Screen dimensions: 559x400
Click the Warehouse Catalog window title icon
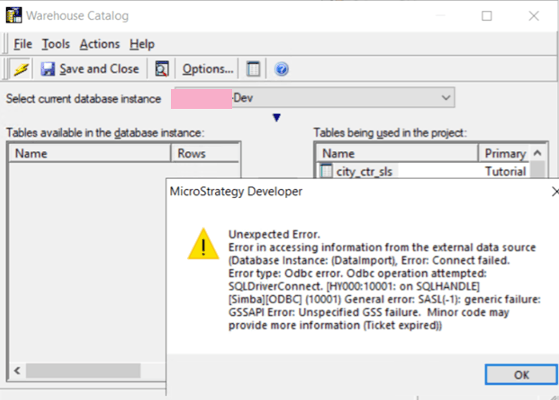click(x=14, y=15)
